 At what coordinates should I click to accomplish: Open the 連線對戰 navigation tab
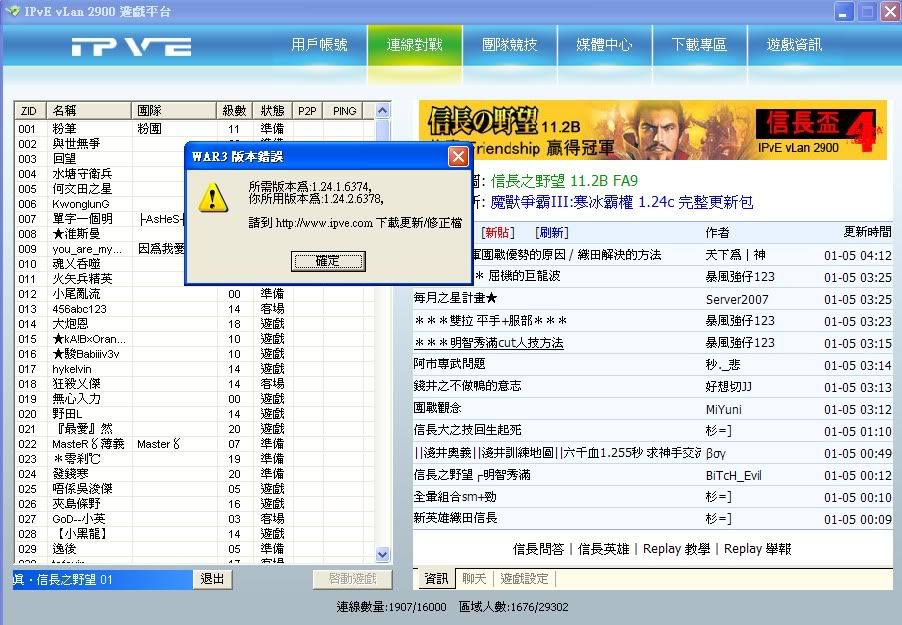414,45
